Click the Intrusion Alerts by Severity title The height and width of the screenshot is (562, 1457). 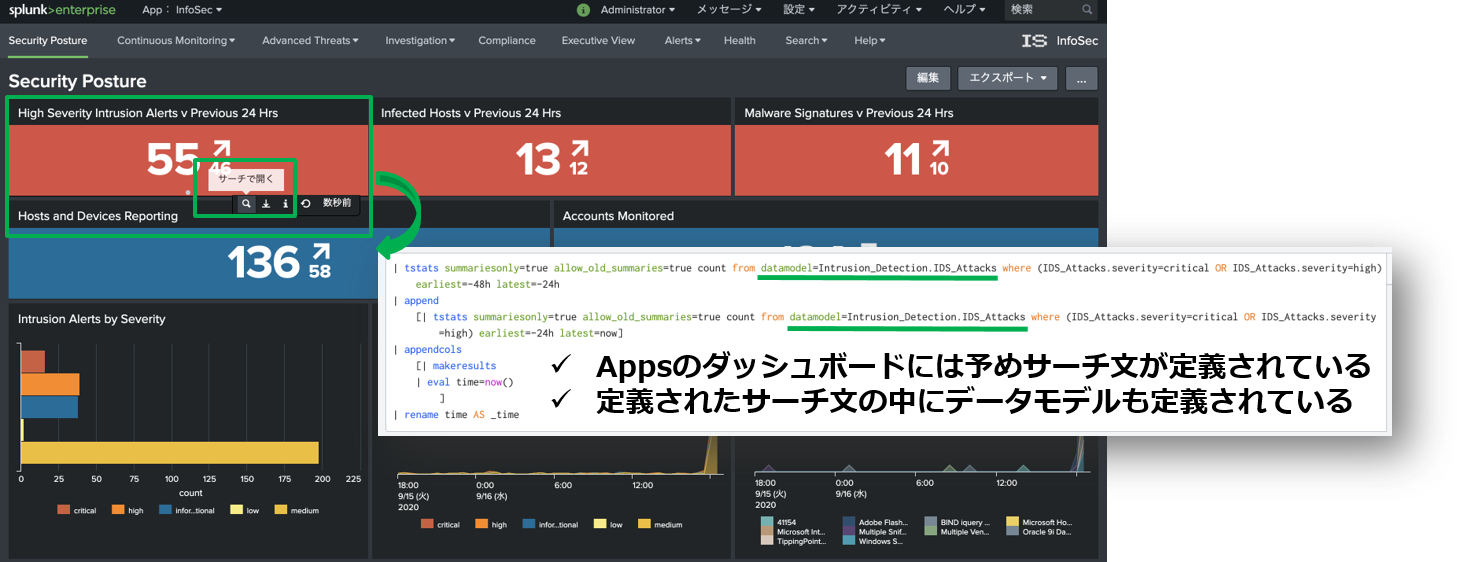click(x=92, y=319)
